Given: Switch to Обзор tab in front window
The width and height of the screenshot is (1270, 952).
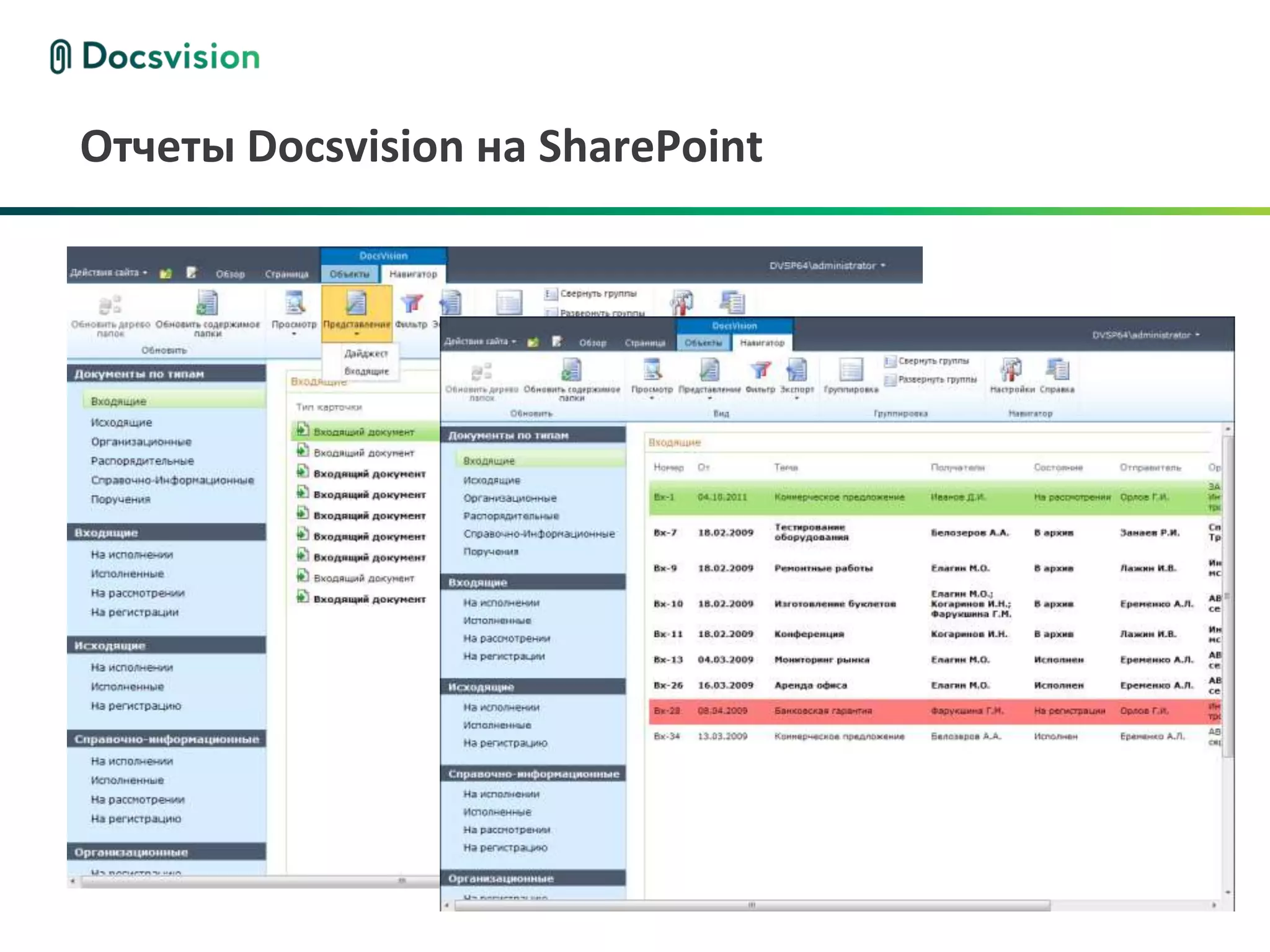Looking at the screenshot, I should pyautogui.click(x=592, y=343).
